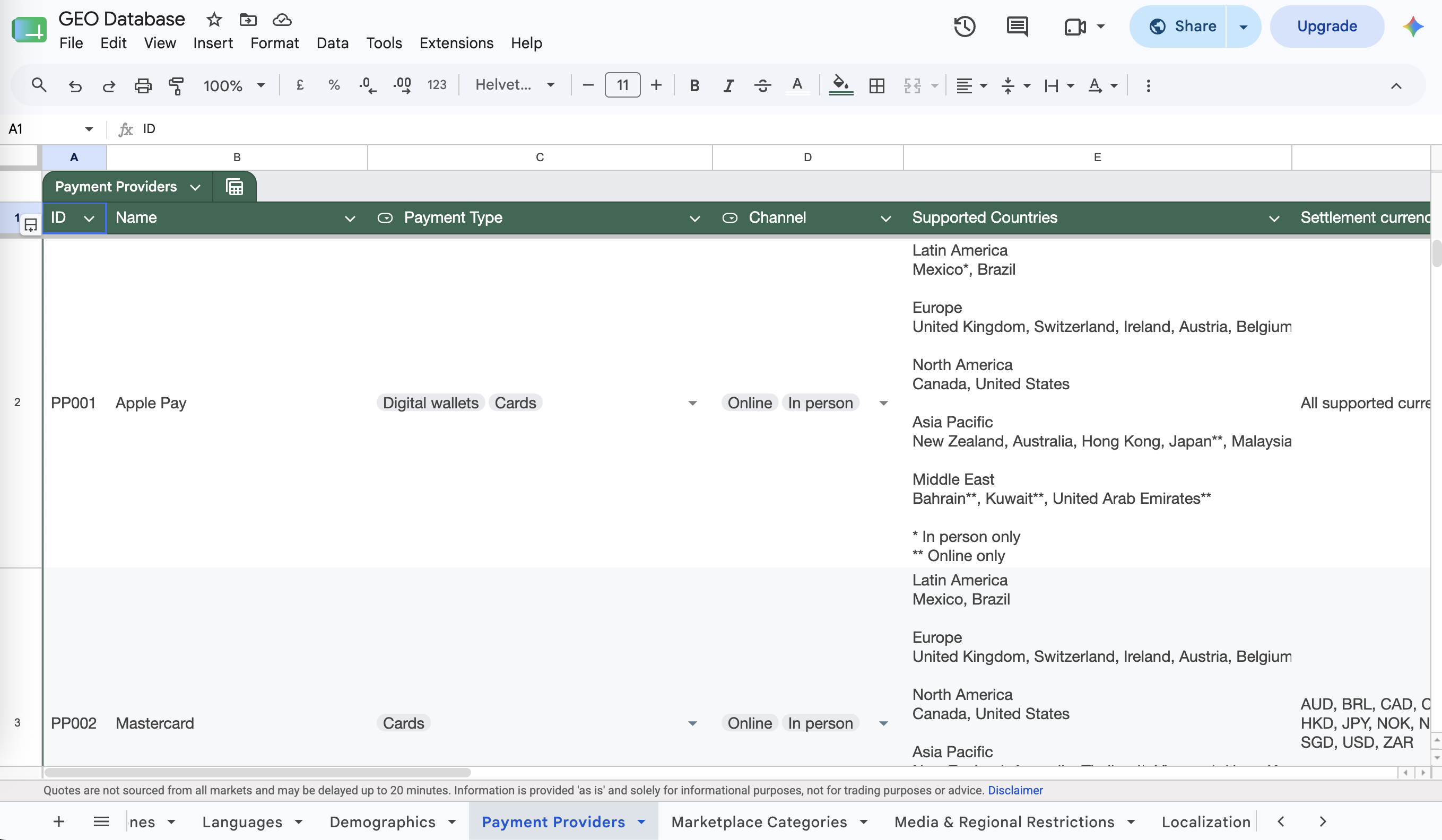This screenshot has width=1442, height=840.
Task: Move document using folder icon
Action: pos(248,20)
